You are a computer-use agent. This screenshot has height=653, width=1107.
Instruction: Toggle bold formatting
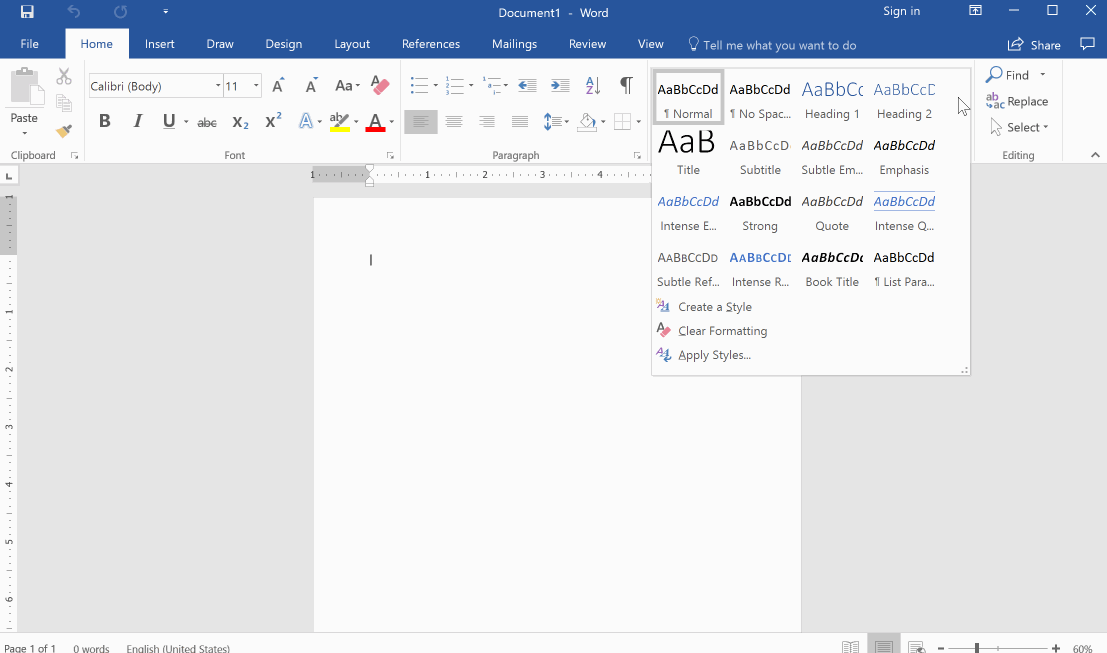point(105,120)
